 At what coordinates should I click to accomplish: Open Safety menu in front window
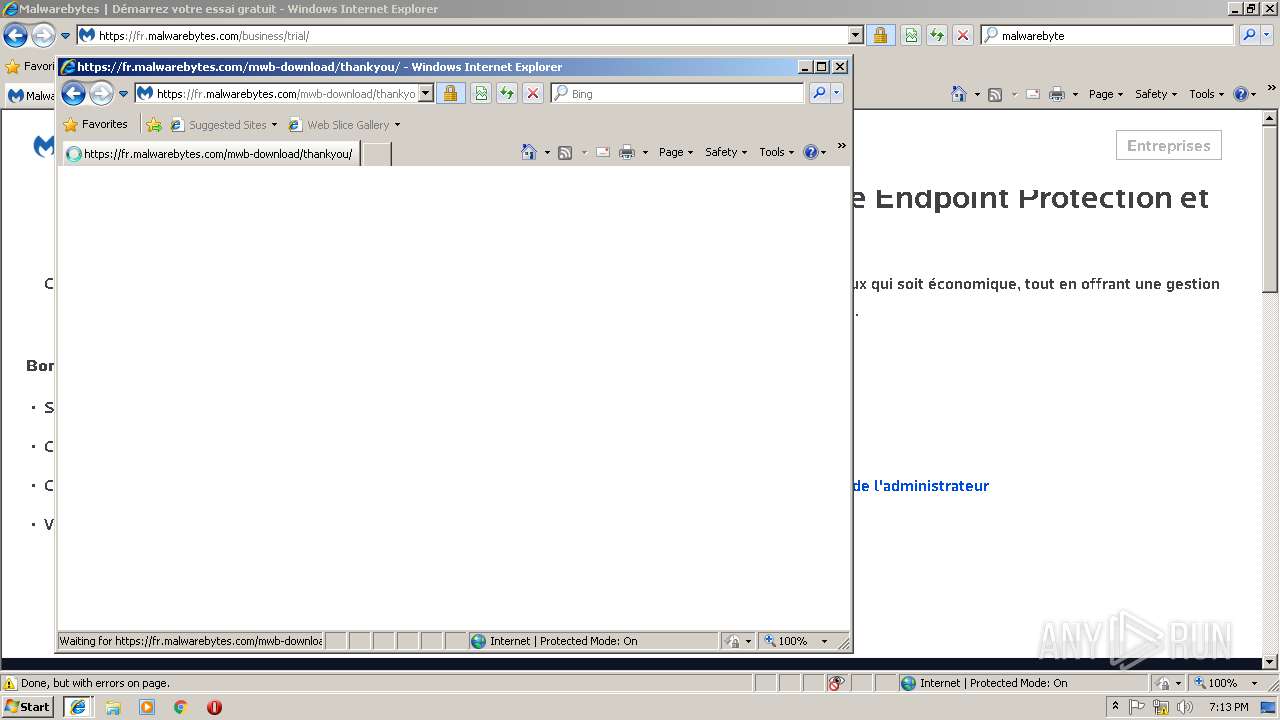726,152
